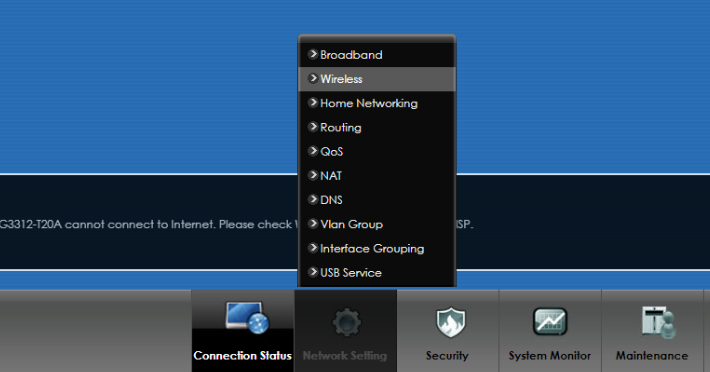Click the arrow icon beside USB Service
This screenshot has width=710, height=372.
(x=313, y=272)
